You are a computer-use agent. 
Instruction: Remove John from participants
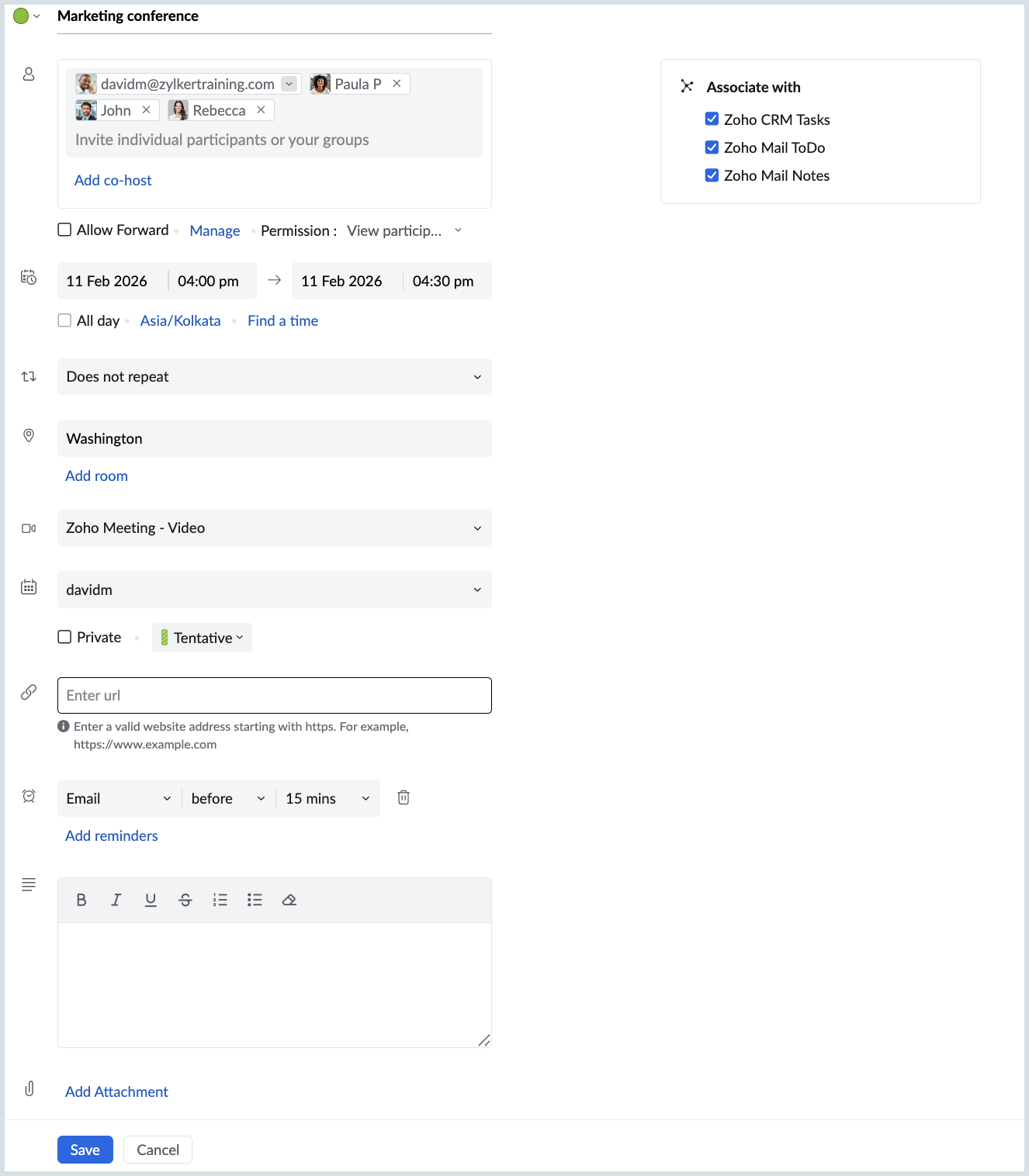tap(146, 110)
